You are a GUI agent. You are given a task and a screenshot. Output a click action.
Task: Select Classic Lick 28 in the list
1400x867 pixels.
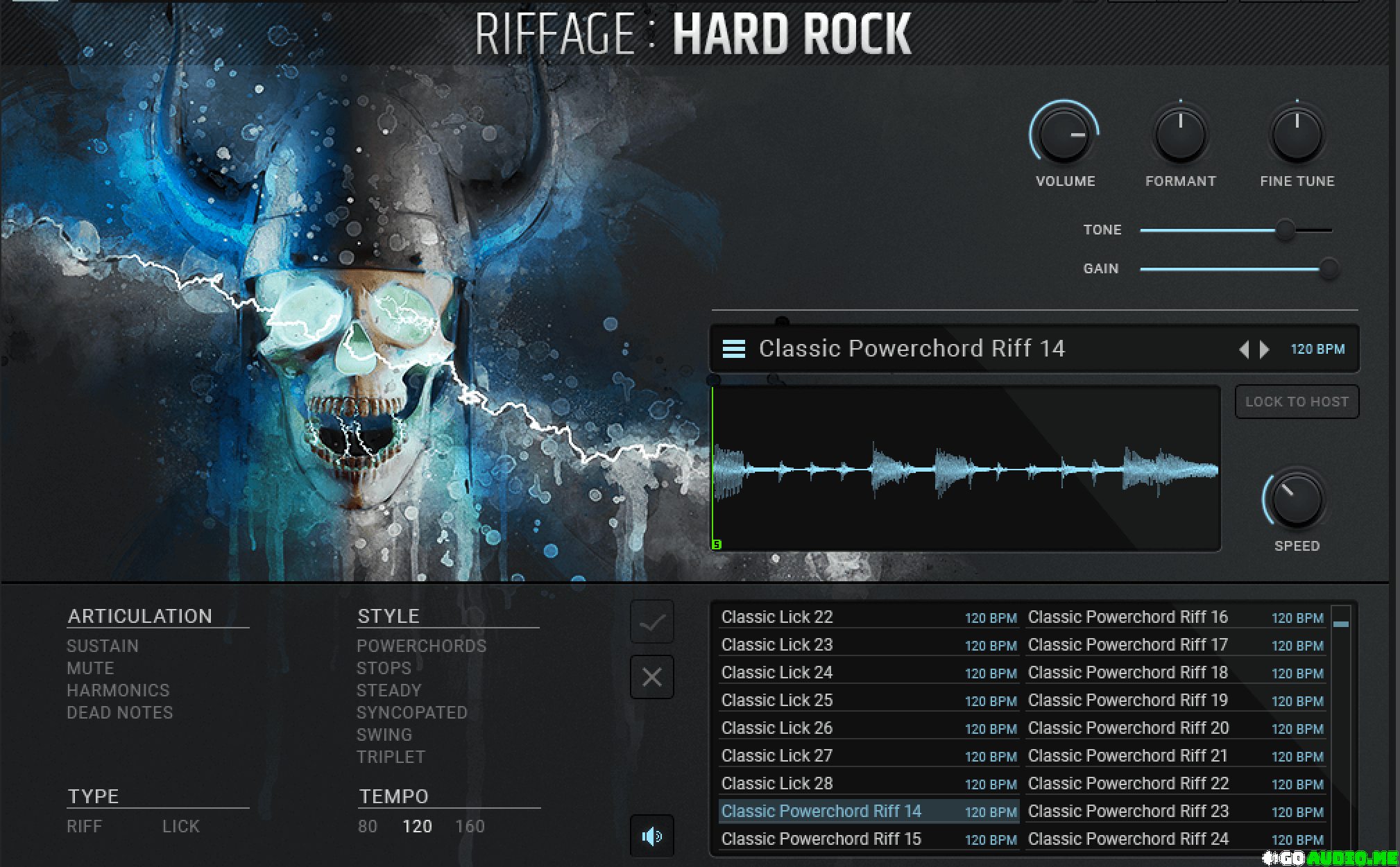tap(869, 783)
